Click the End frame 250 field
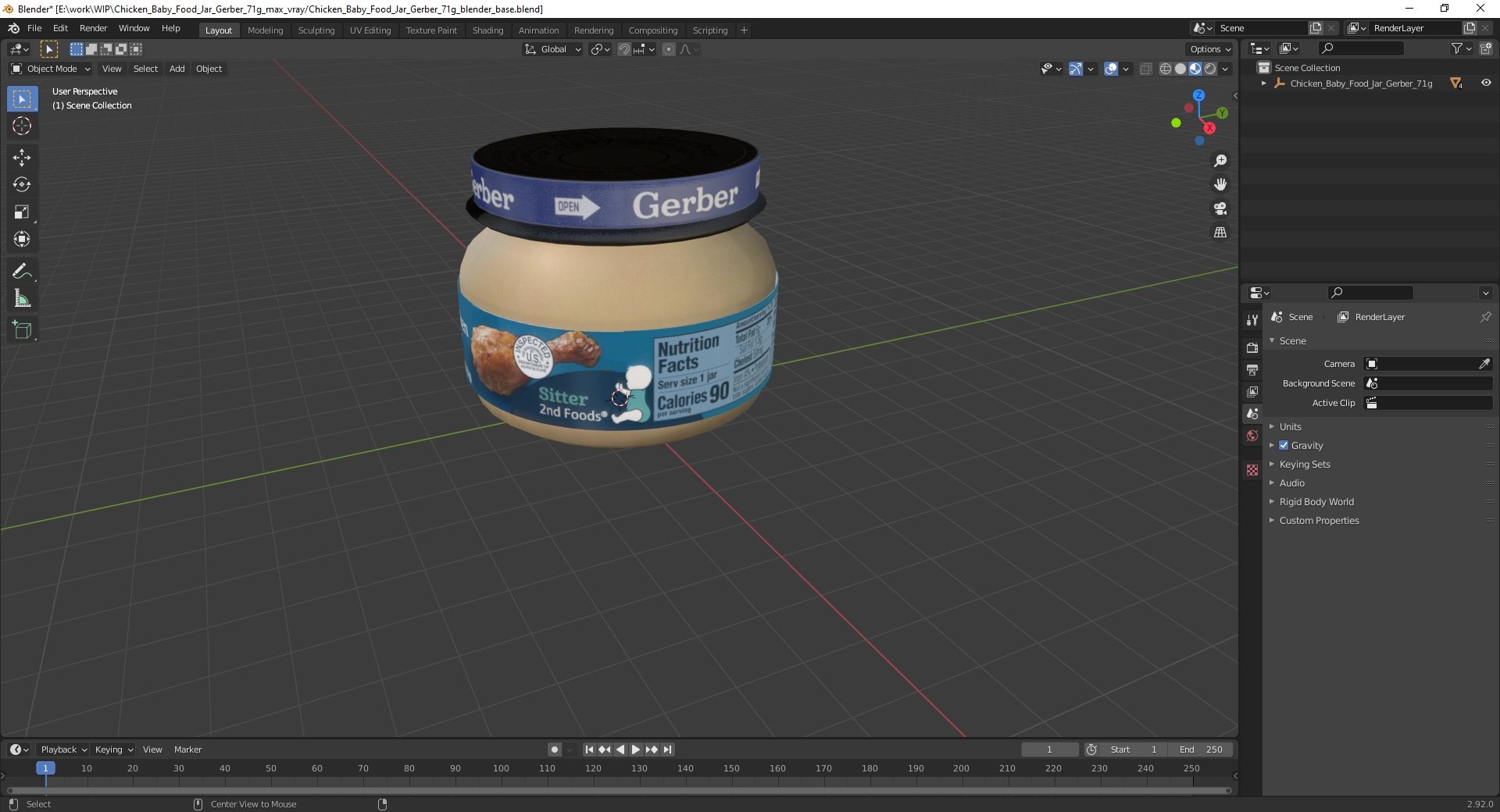1500x812 pixels. point(1201,750)
